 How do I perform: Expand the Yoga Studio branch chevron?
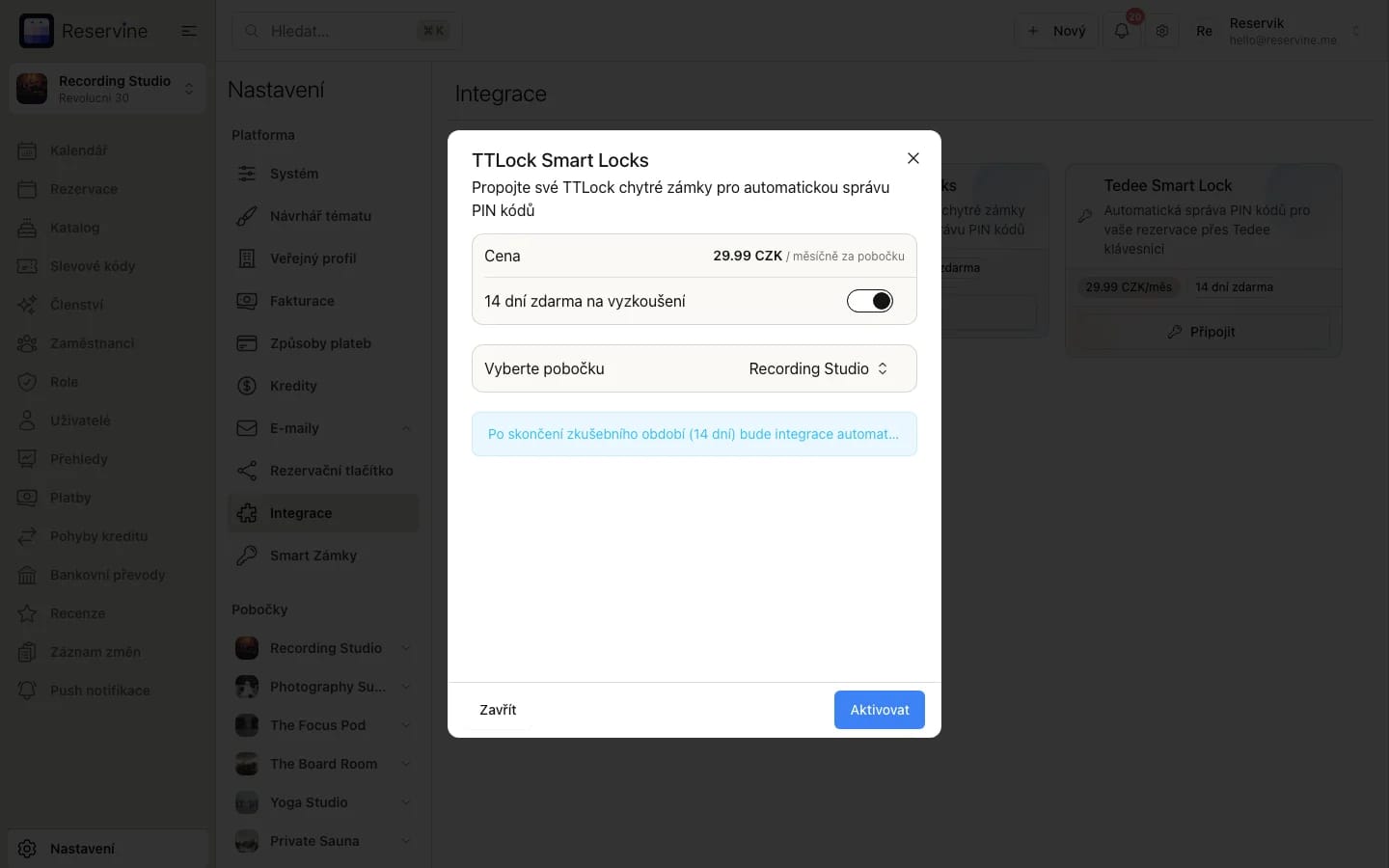[406, 802]
